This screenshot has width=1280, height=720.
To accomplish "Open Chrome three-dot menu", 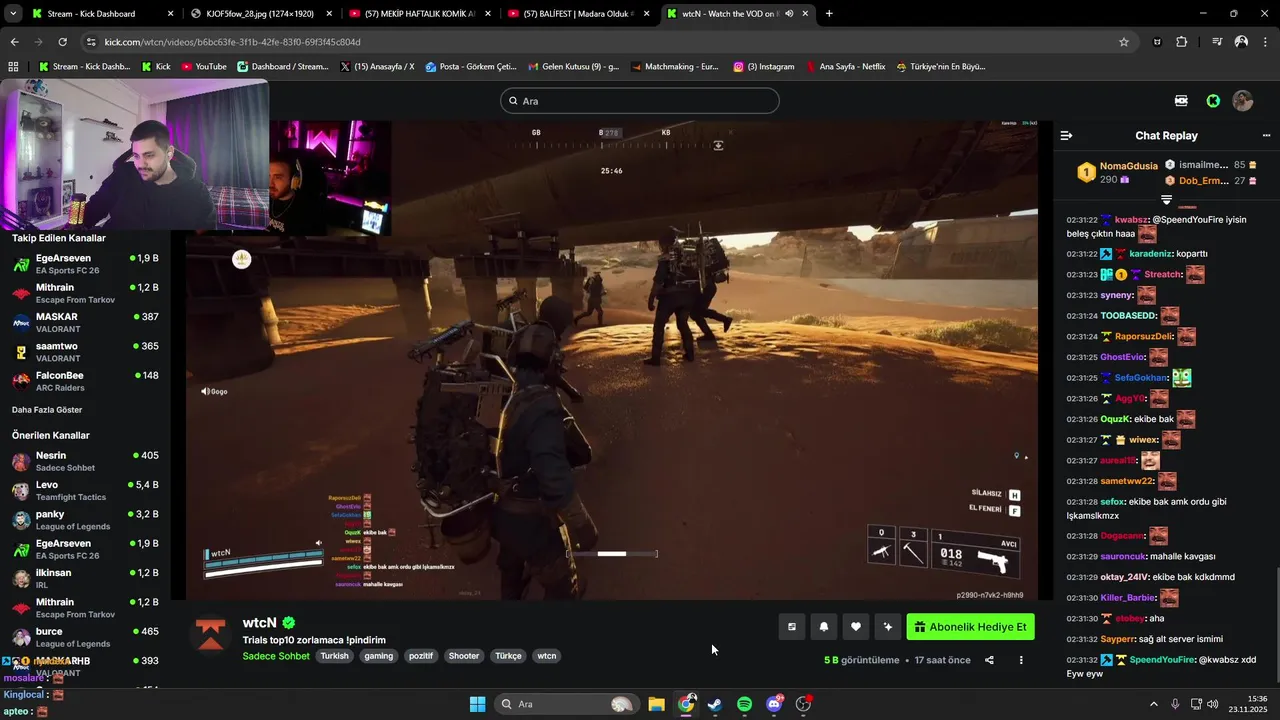I will click(x=1266, y=42).
